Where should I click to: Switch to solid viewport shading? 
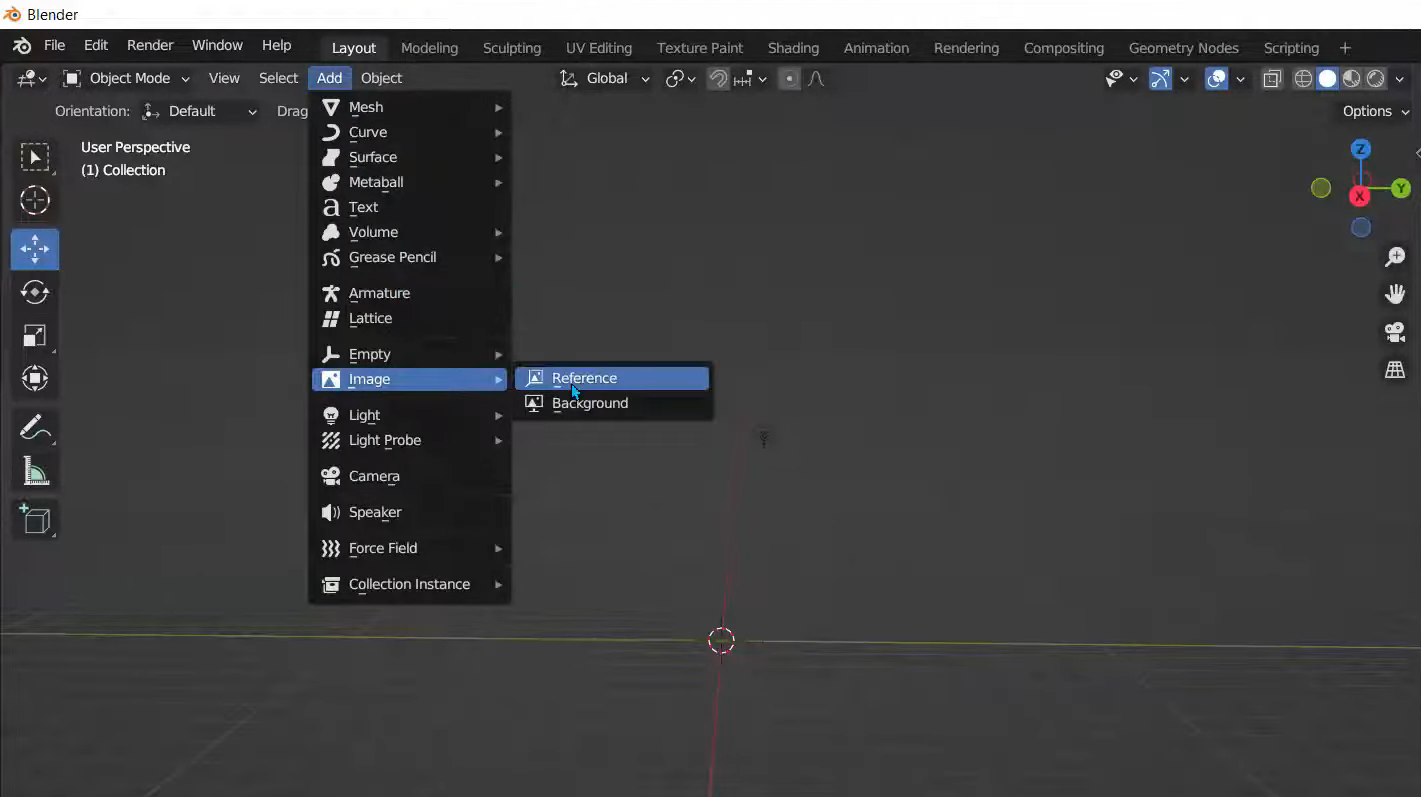click(x=1327, y=79)
